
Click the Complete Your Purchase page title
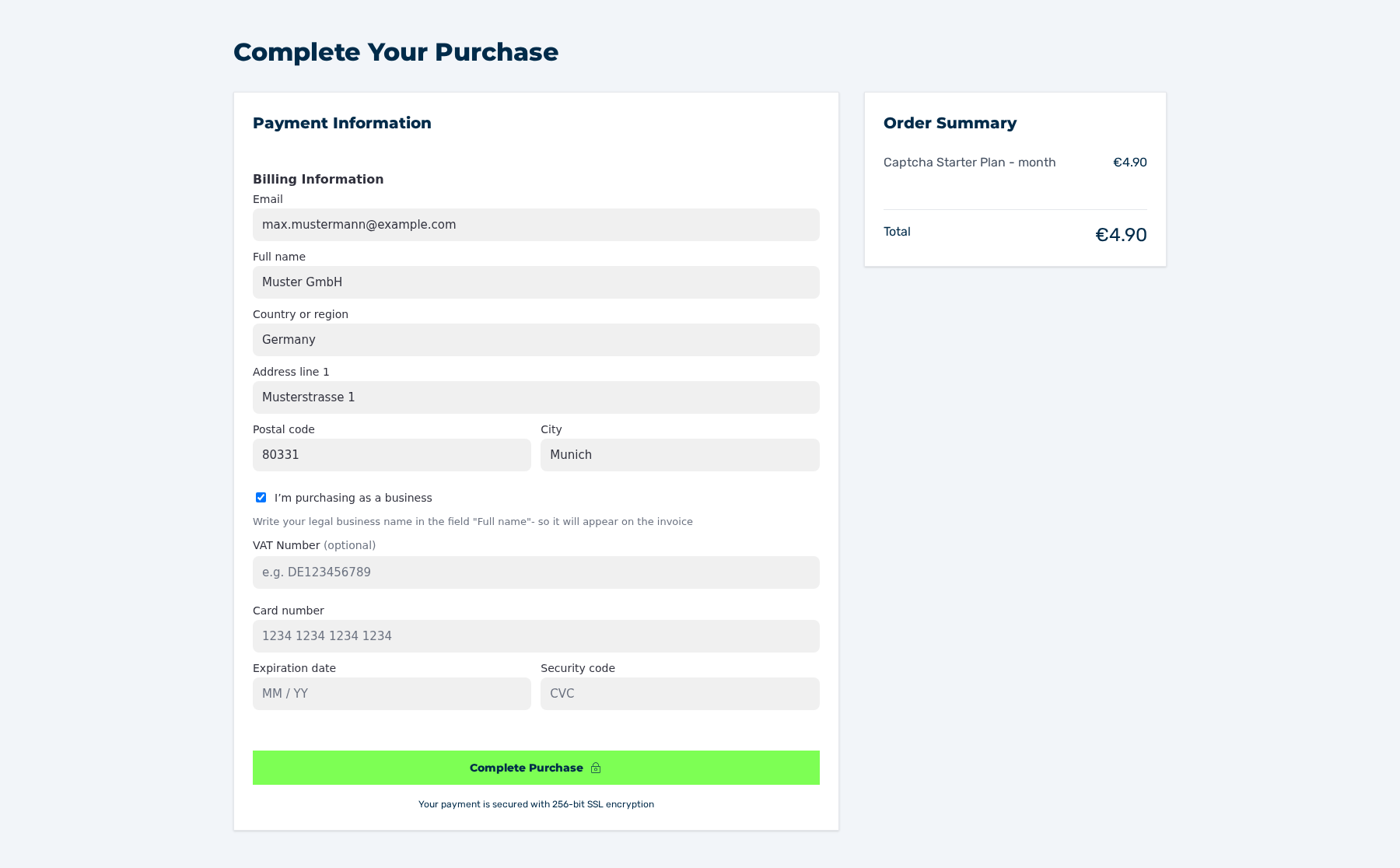[x=396, y=52]
